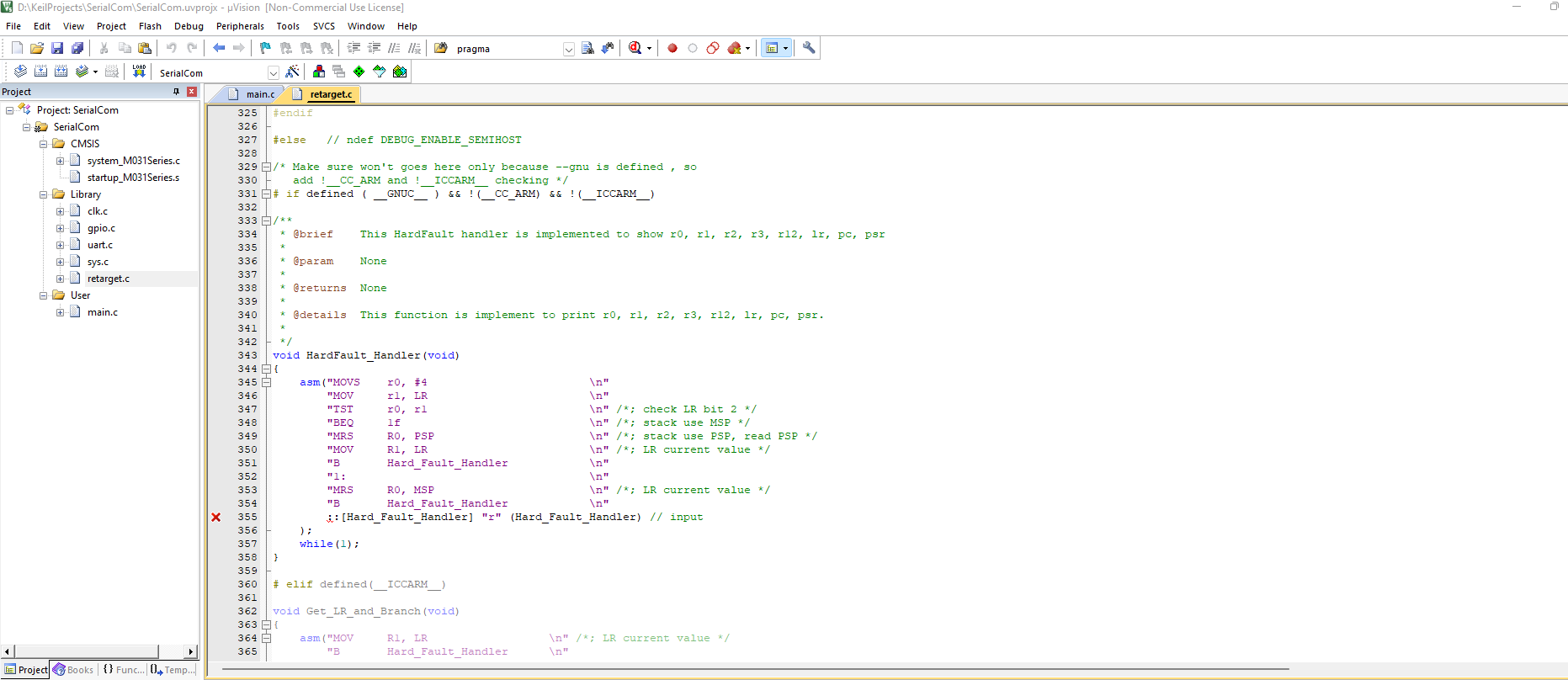Indent selected lines icon
The width and height of the screenshot is (1568, 680).
pyautogui.click(x=353, y=48)
